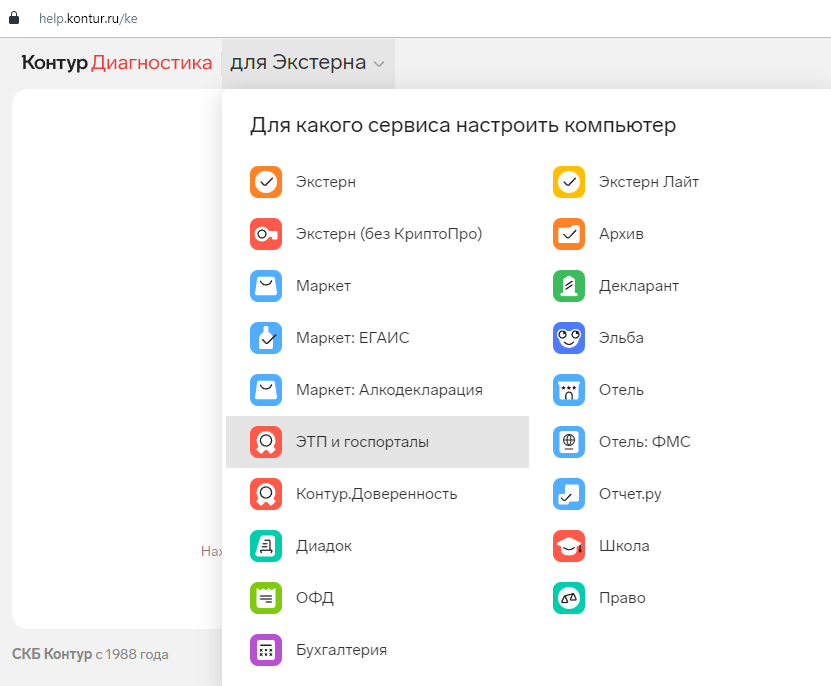
Task: Click the purple Бухгалтерия calculator icon
Action: (x=266, y=649)
